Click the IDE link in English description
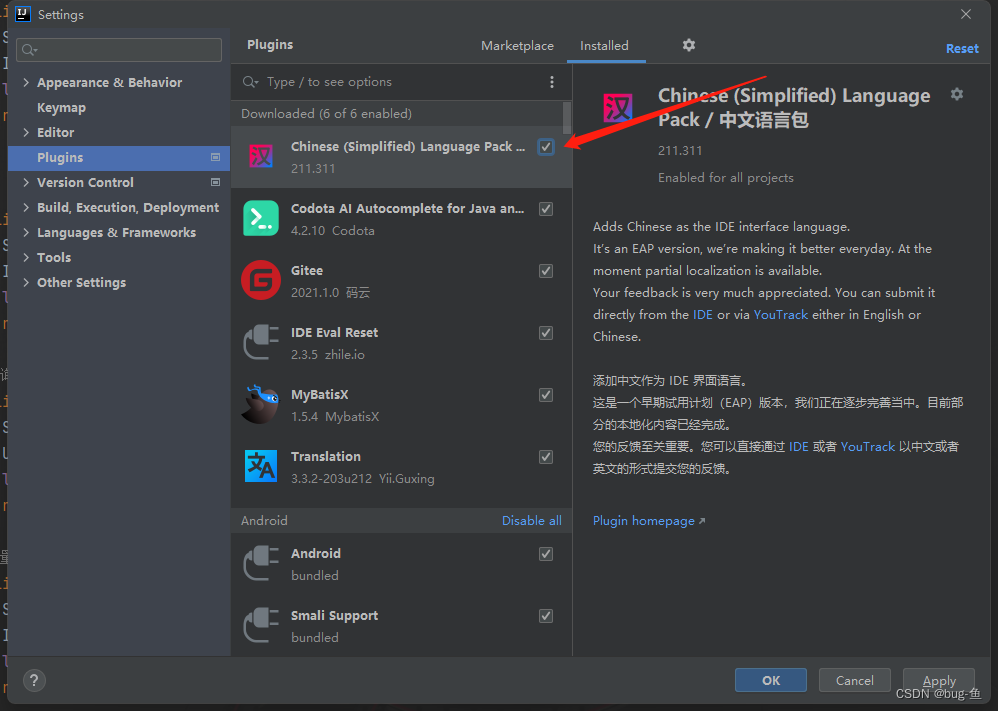 point(703,314)
